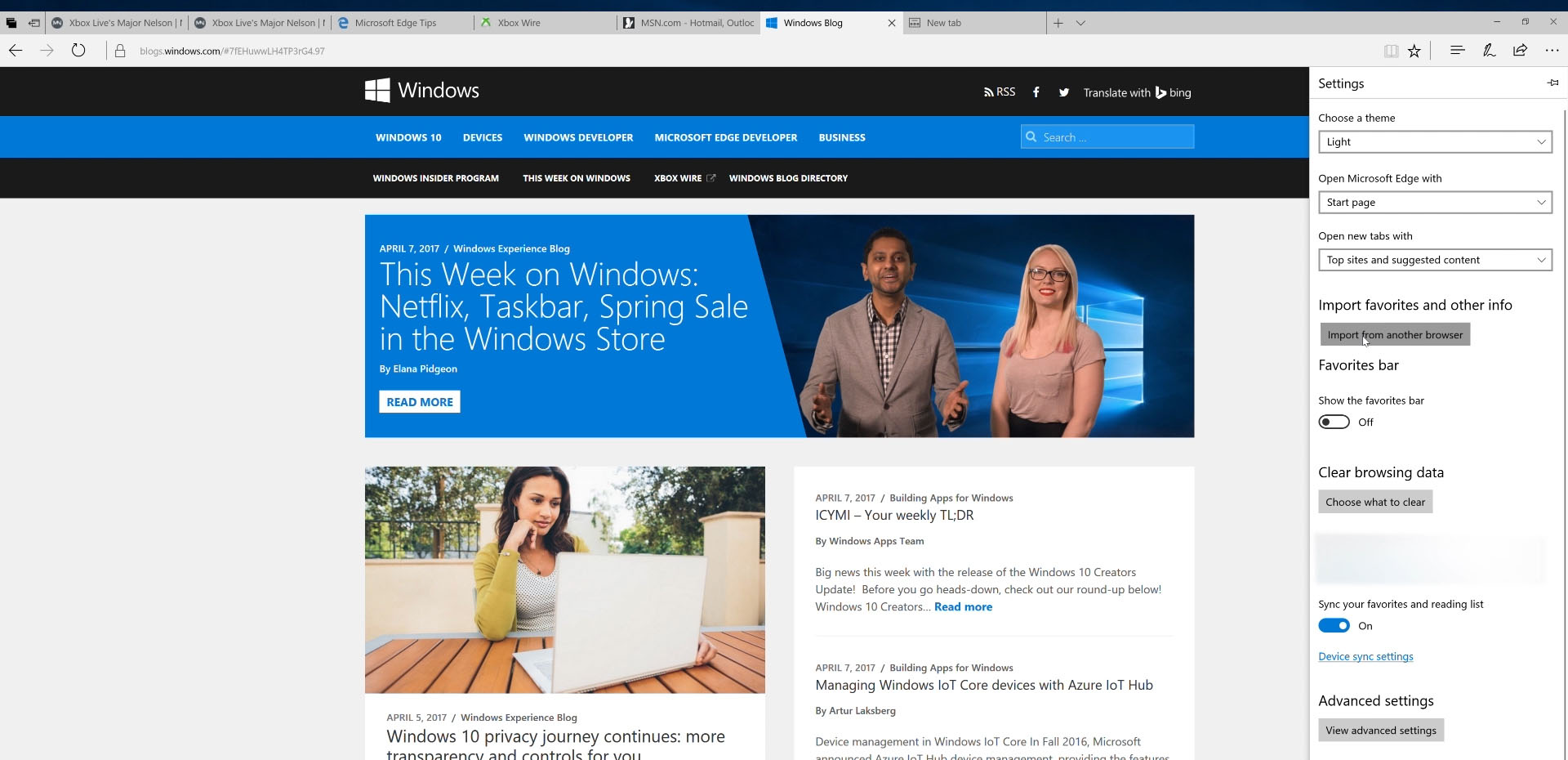Viewport: 1568px width, 760px height.
Task: Open a new tab with plus
Action: [x=1058, y=23]
